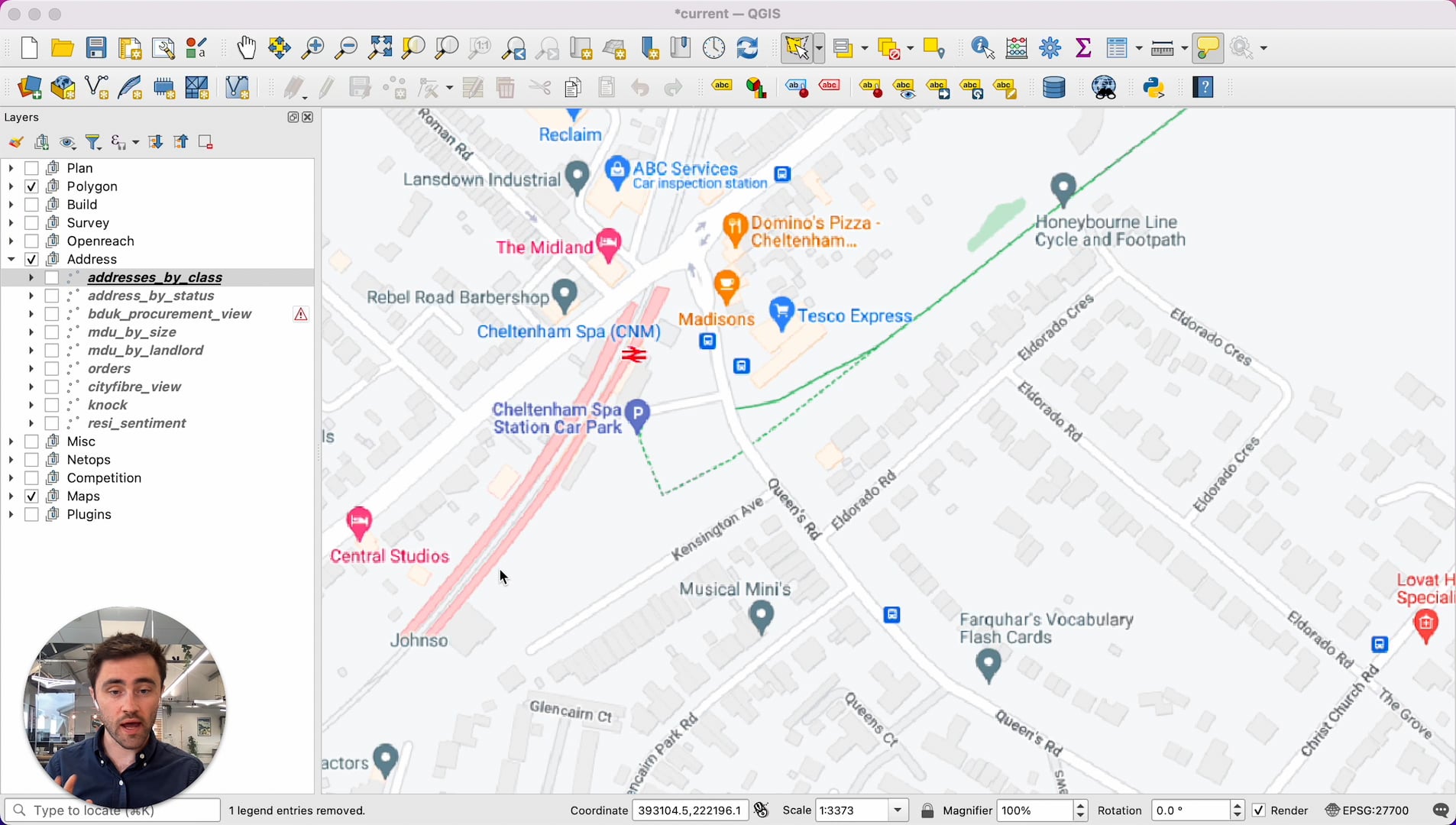Select the Netops group
1456x825 pixels.
point(89,460)
